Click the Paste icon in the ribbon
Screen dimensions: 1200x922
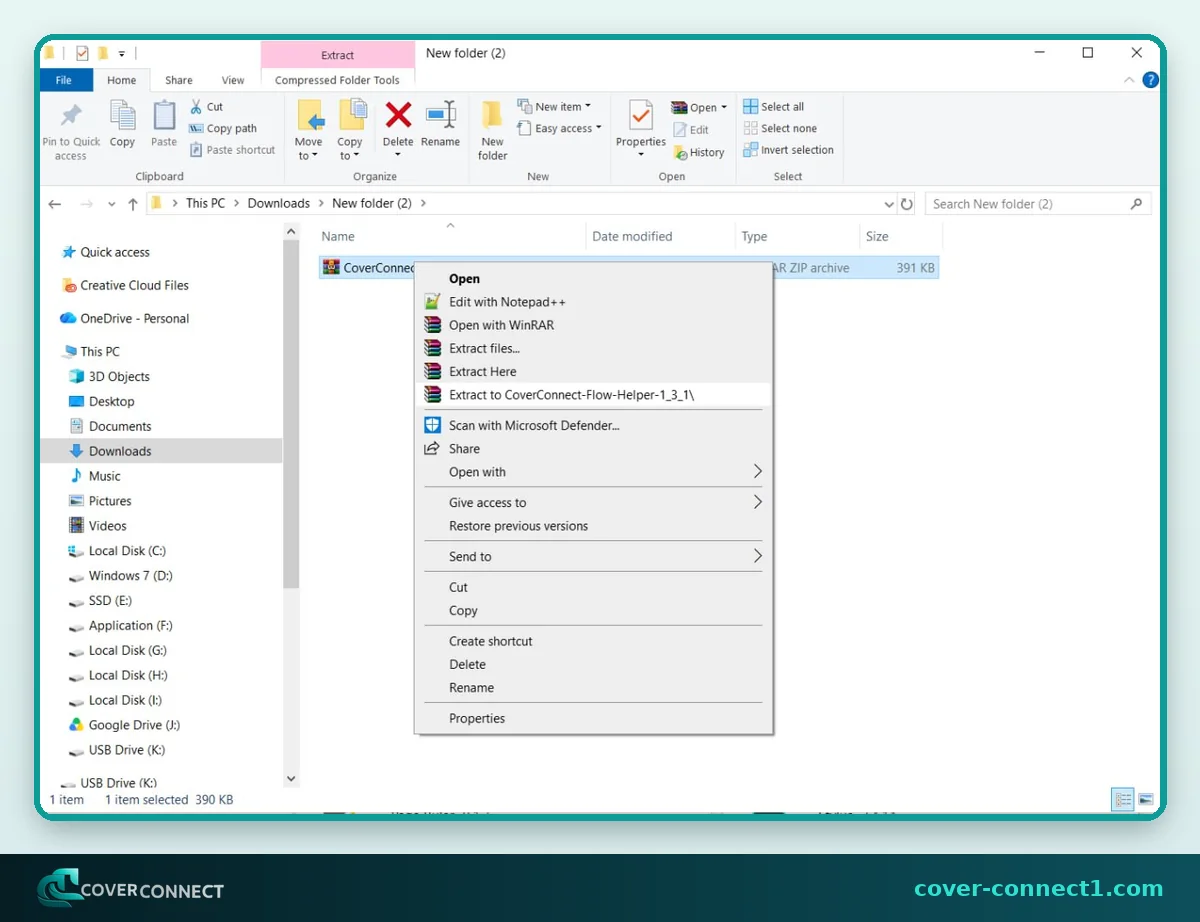164,115
